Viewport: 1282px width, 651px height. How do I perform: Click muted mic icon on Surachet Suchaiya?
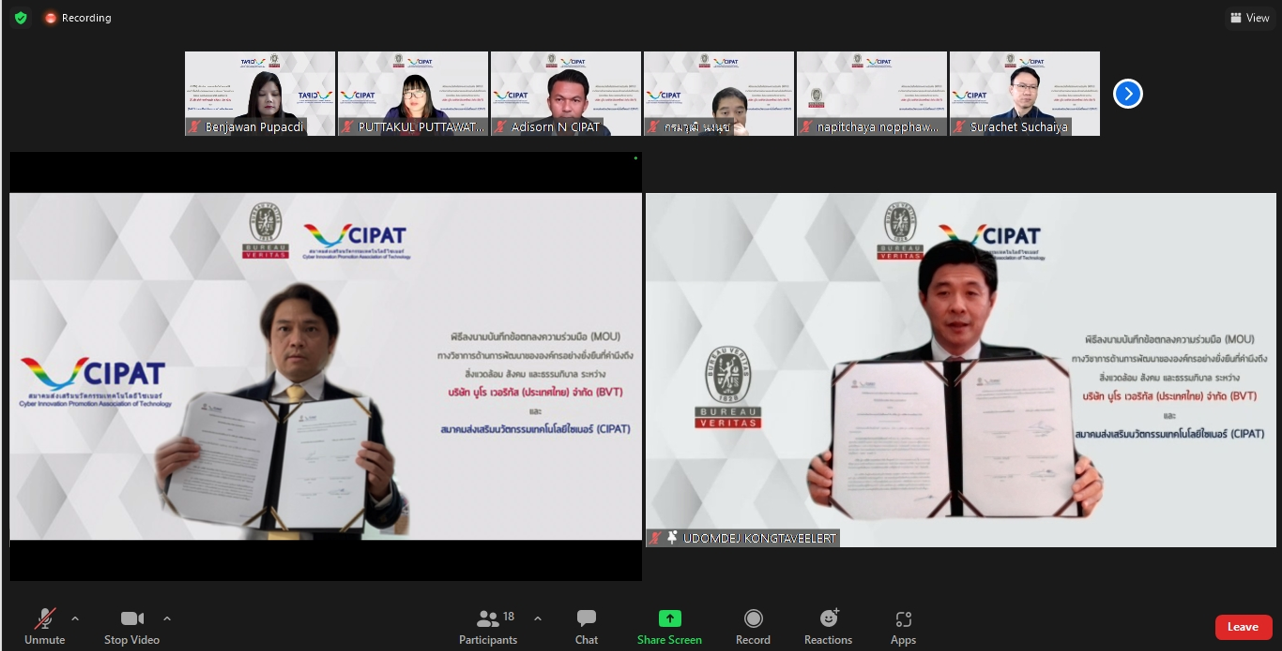pyautogui.click(x=960, y=127)
